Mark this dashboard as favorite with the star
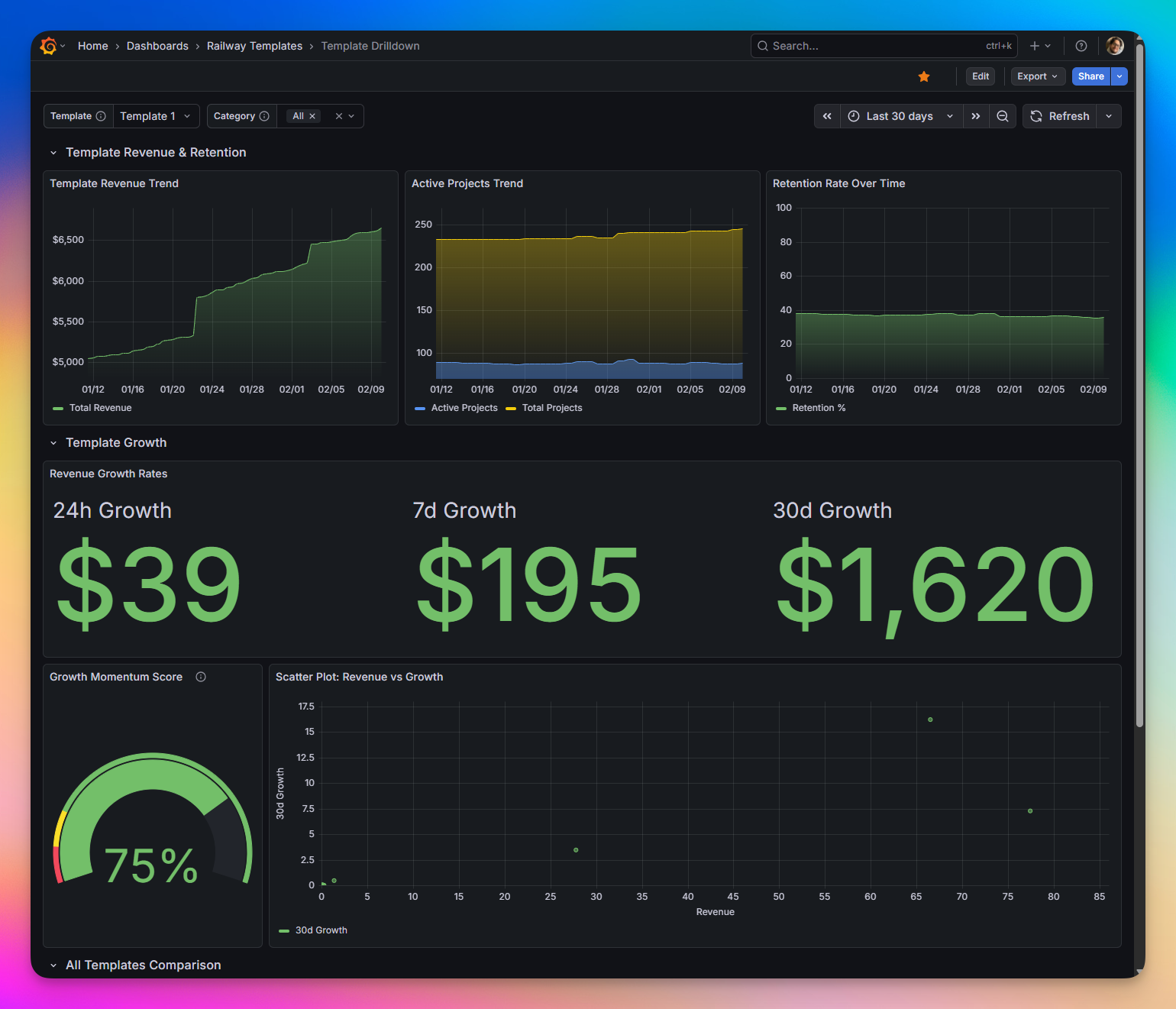This screenshot has height=1009, width=1176. coord(924,76)
